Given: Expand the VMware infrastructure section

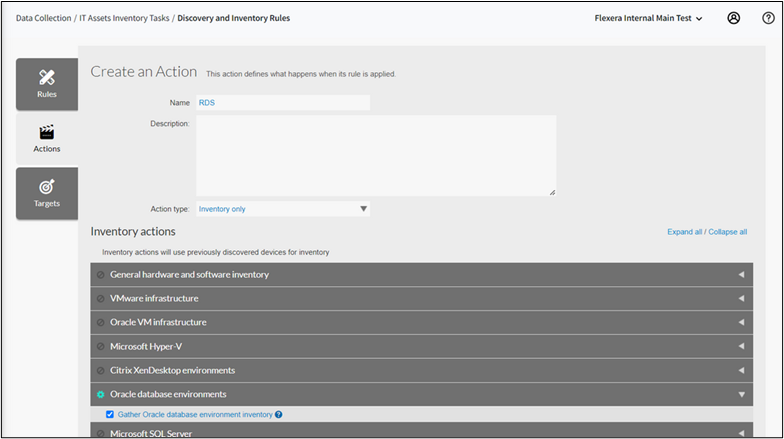Looking at the screenshot, I should [422, 298].
